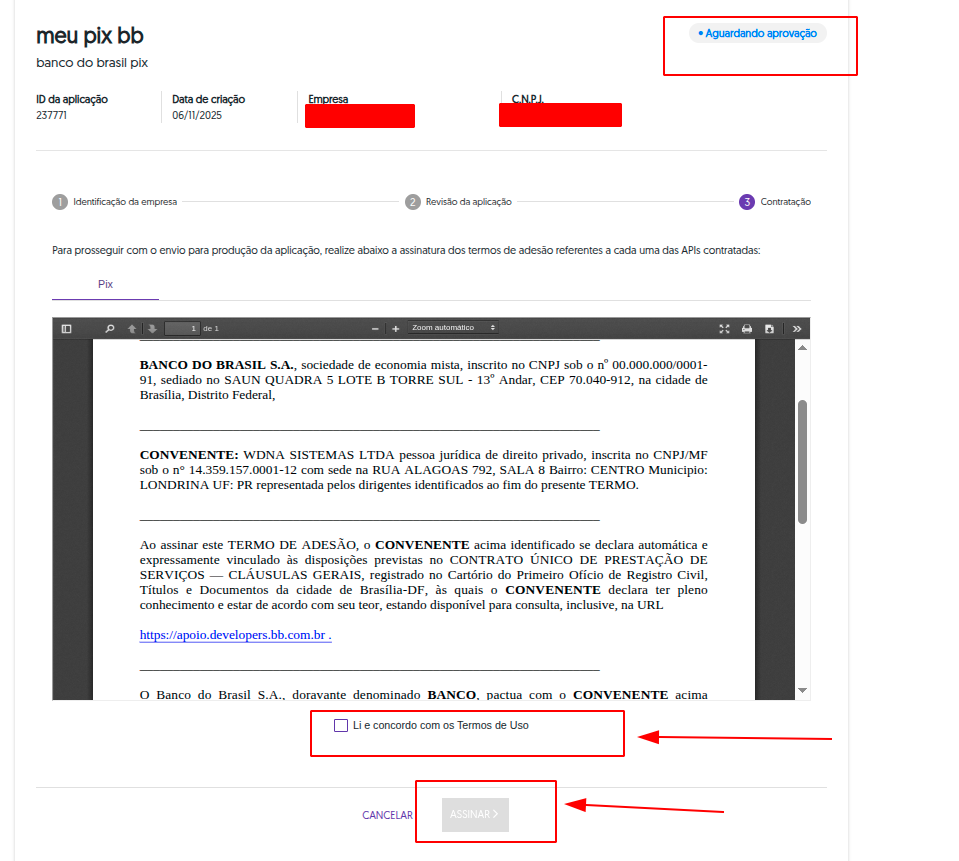Open the PDF search magnifier

(110, 328)
